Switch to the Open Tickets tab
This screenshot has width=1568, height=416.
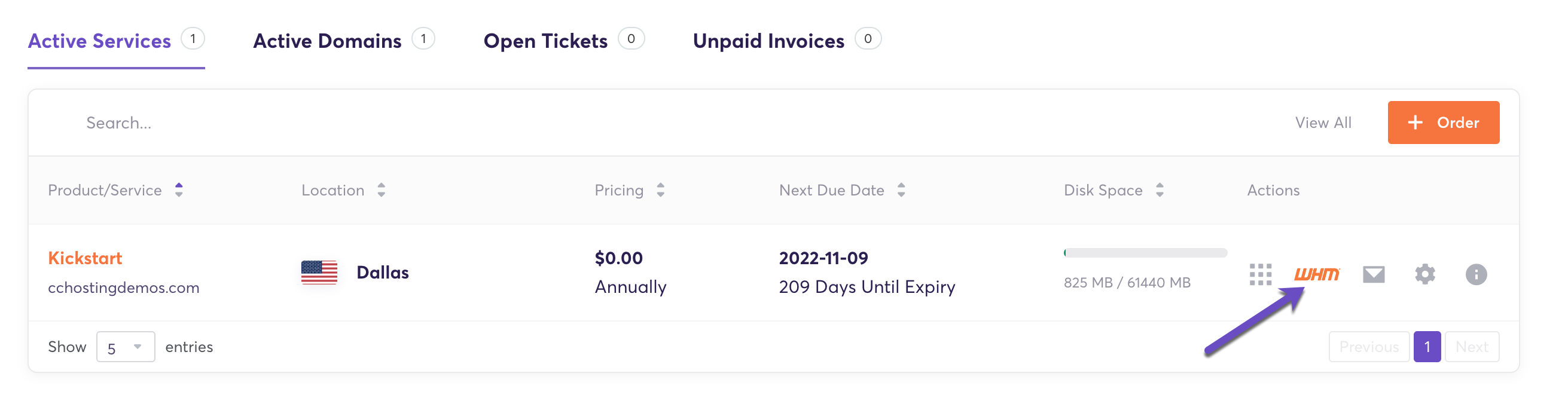click(x=545, y=41)
